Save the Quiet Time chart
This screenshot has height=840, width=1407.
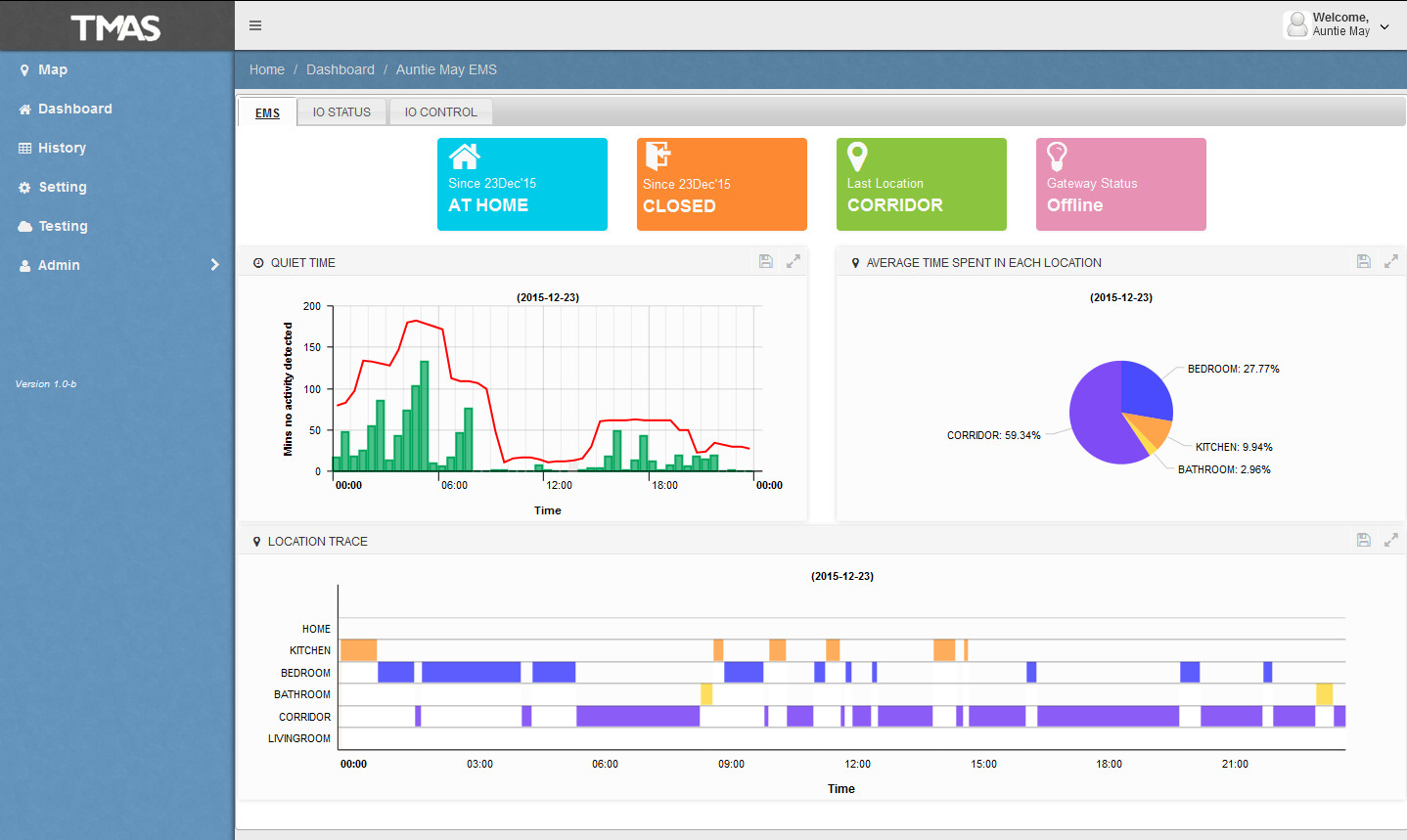pos(766,261)
